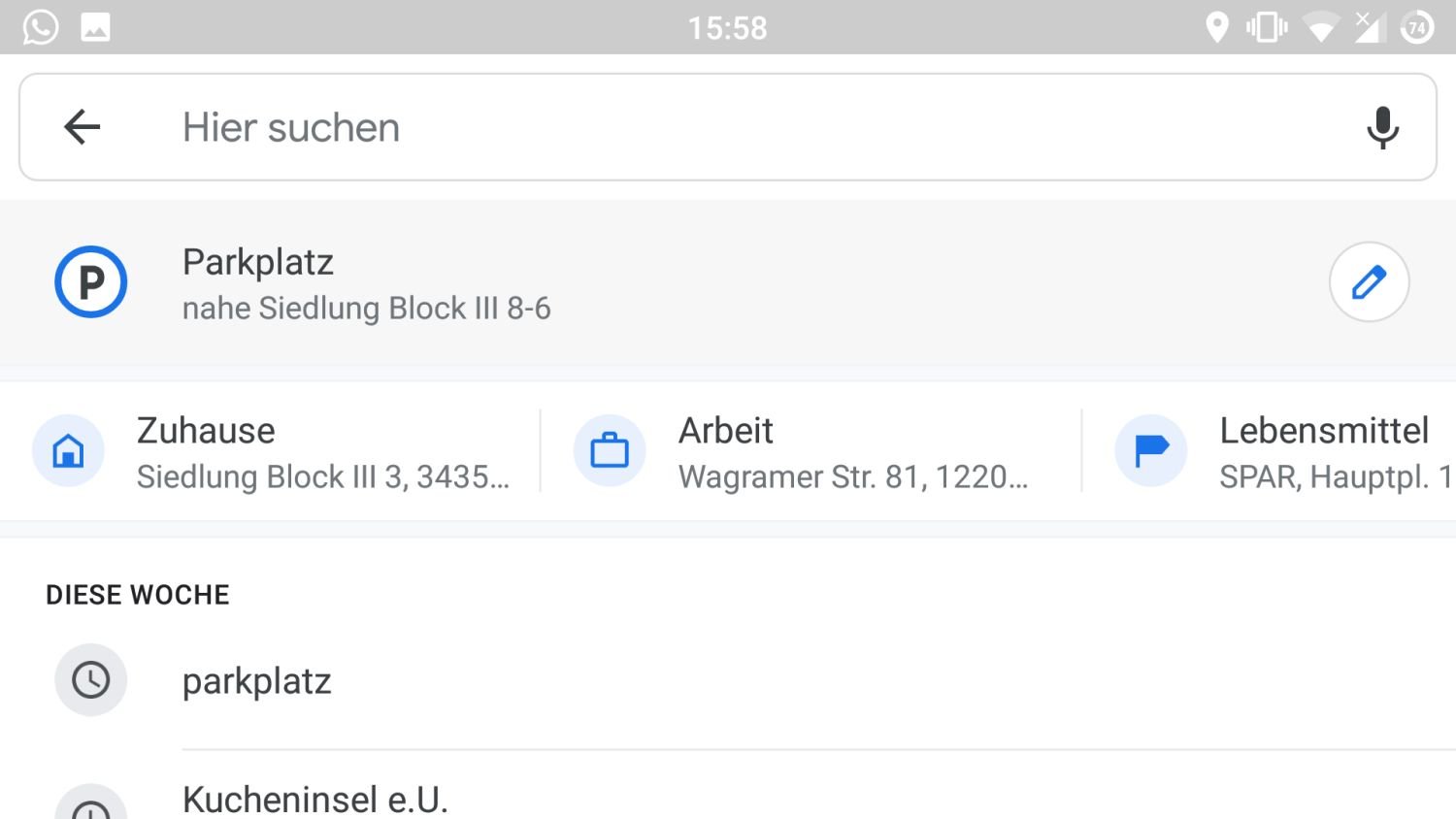Tap the Arbeit briefcase icon
This screenshot has width=1456, height=819.
click(x=610, y=451)
